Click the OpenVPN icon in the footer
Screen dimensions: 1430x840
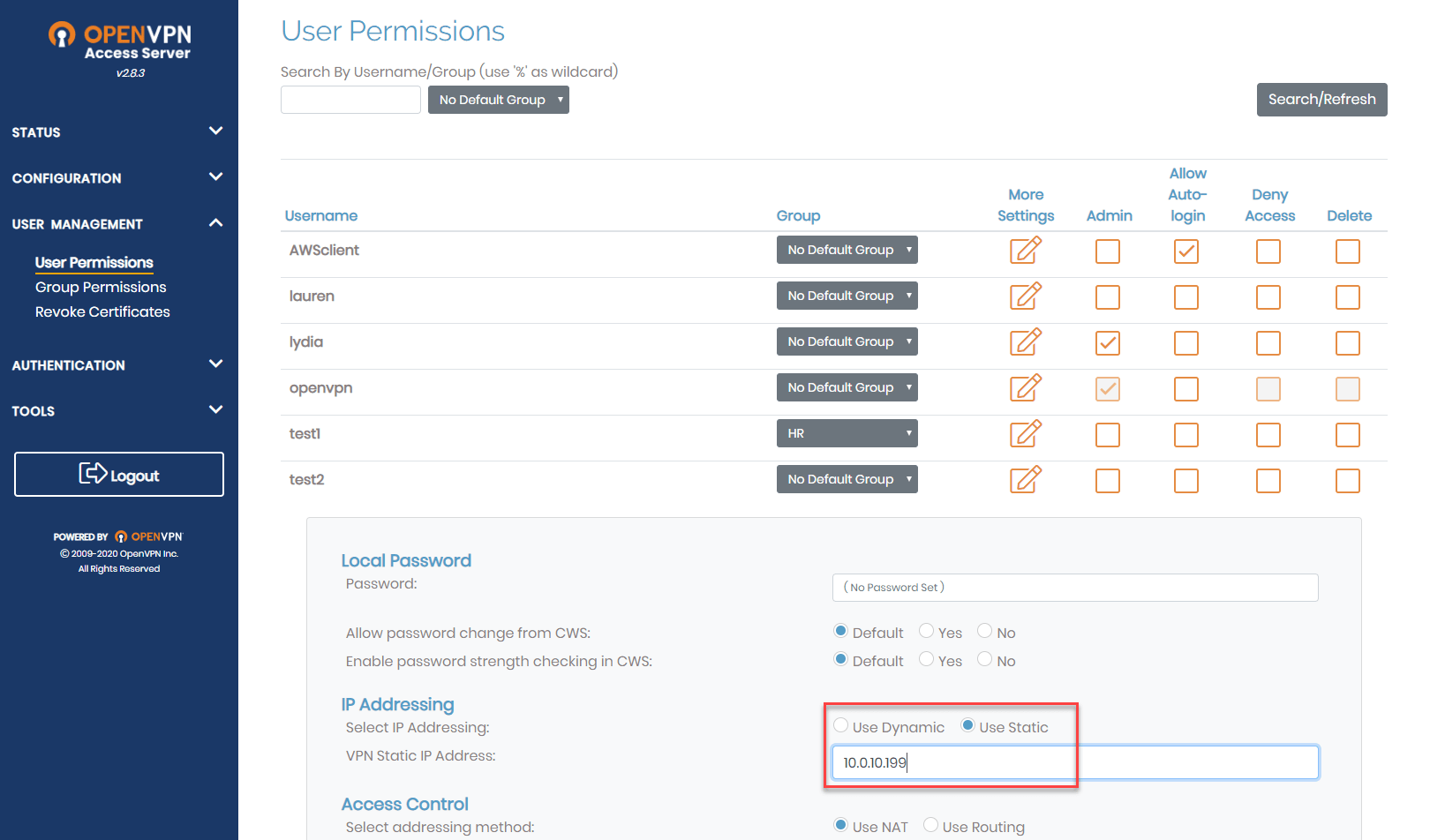123,536
